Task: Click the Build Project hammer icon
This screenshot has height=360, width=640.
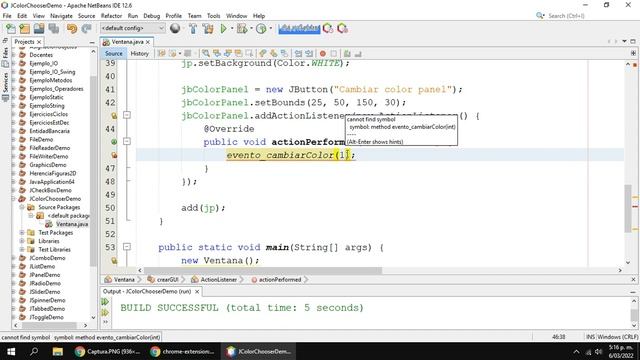Action: pos(193,29)
